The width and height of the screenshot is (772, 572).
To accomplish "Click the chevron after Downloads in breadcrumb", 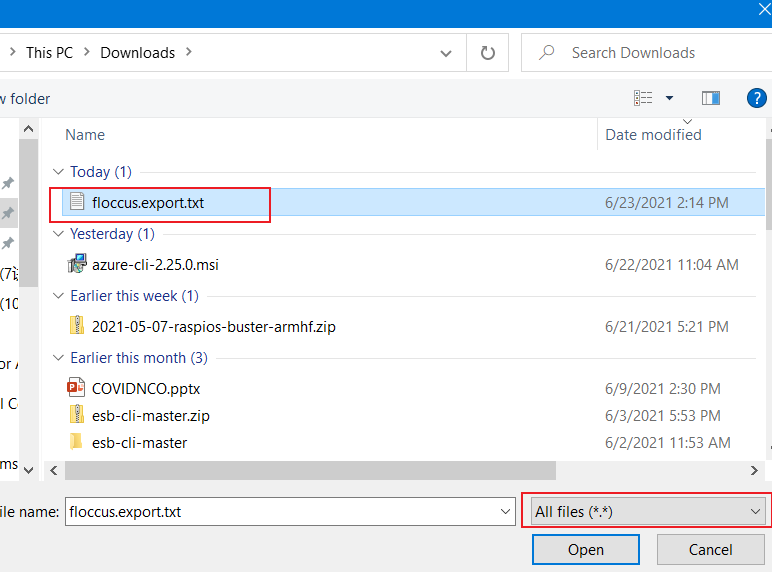I will 189,52.
